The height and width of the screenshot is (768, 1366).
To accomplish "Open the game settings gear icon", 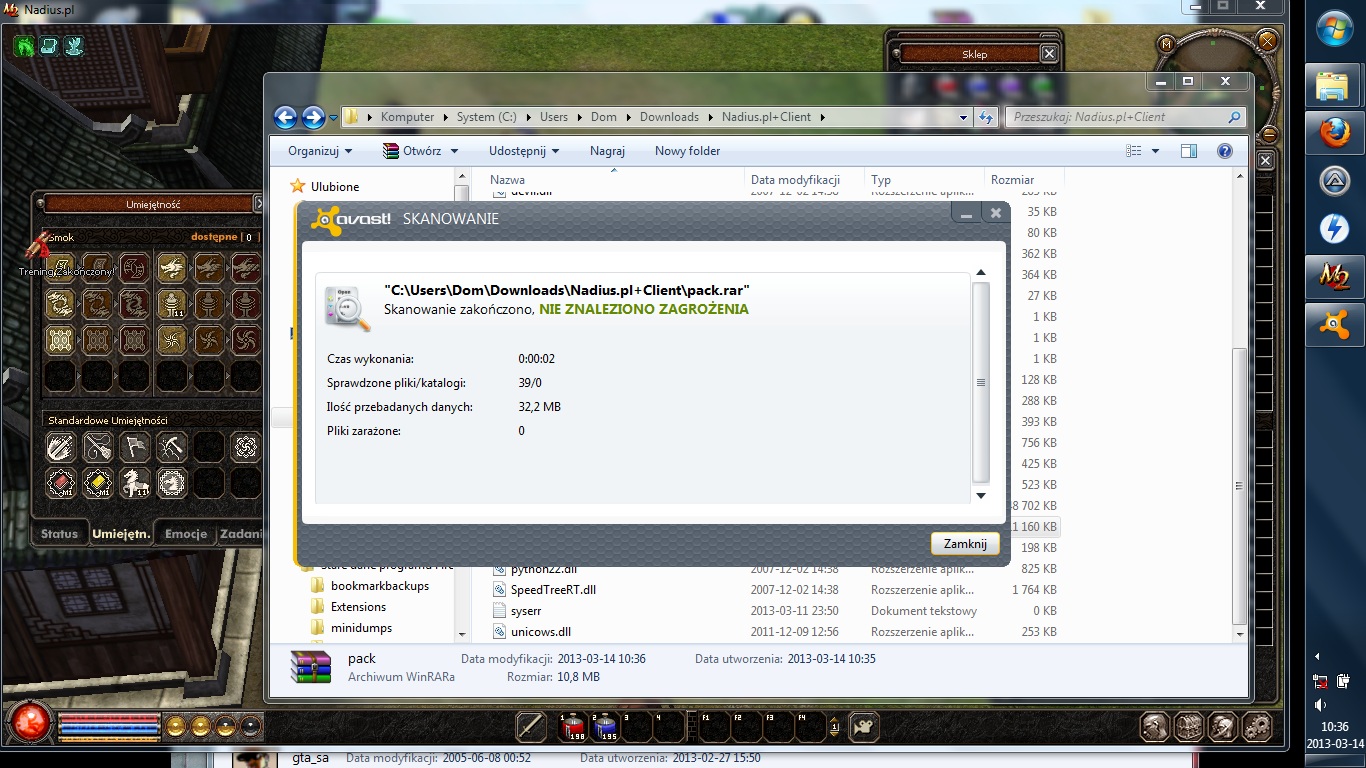I will pos(1257,727).
